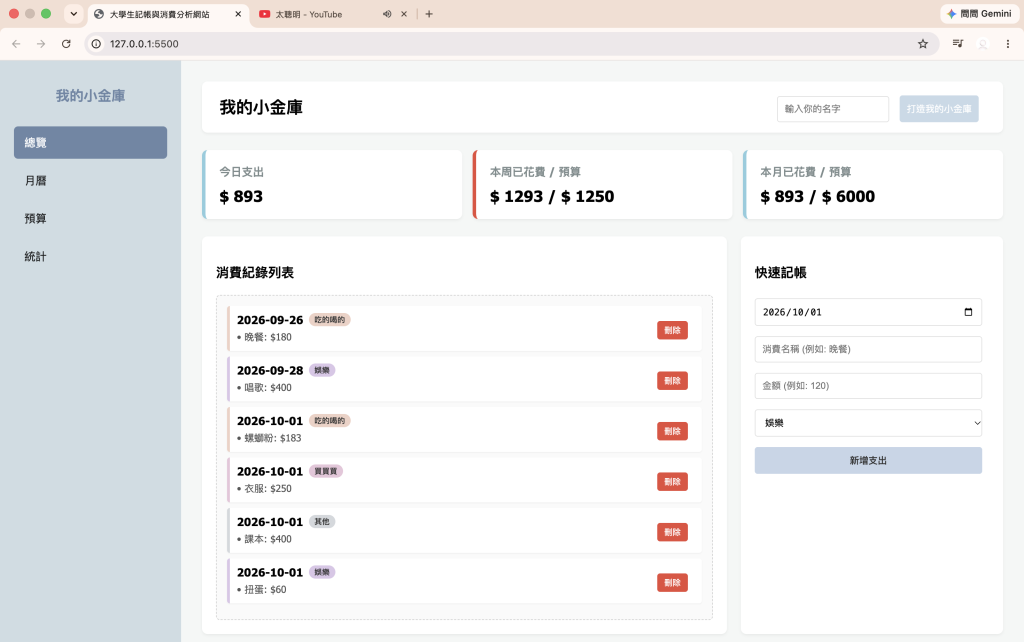Click the 新增支出 button
Viewport: 1024px width, 642px height.
pyautogui.click(x=868, y=460)
